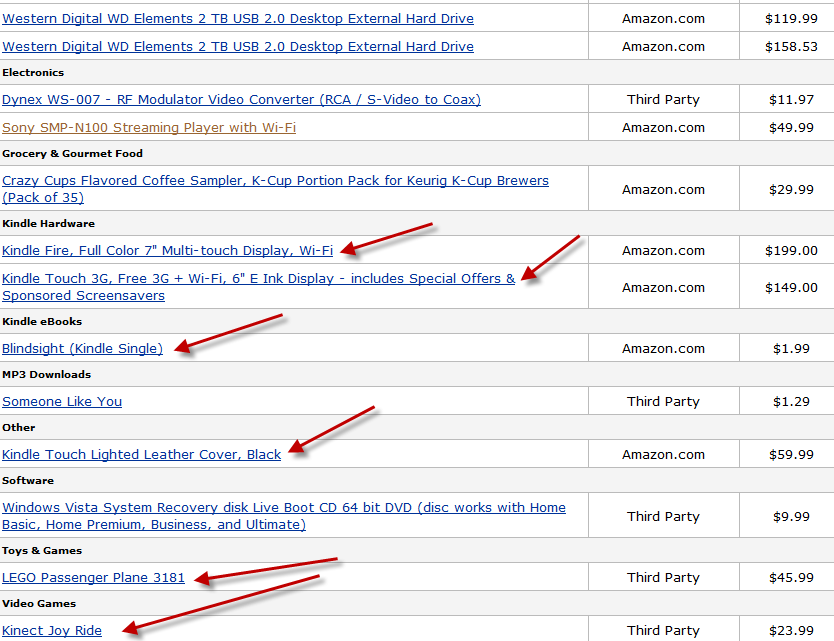Open the Someone Like You MP3 link
Screen dimensions: 834x641
click(62, 402)
